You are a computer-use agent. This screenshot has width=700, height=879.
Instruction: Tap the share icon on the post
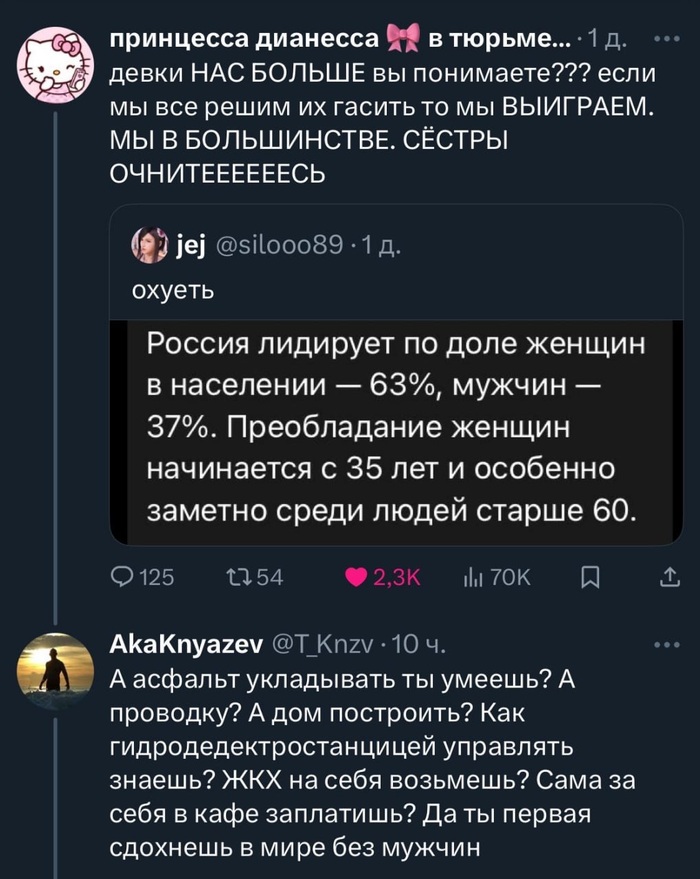(x=666, y=576)
